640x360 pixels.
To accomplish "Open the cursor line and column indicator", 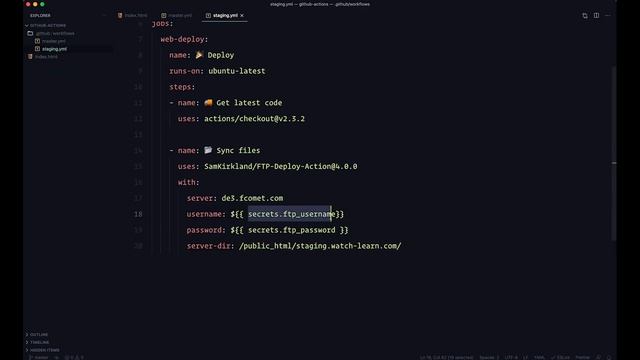I will coord(447,358).
